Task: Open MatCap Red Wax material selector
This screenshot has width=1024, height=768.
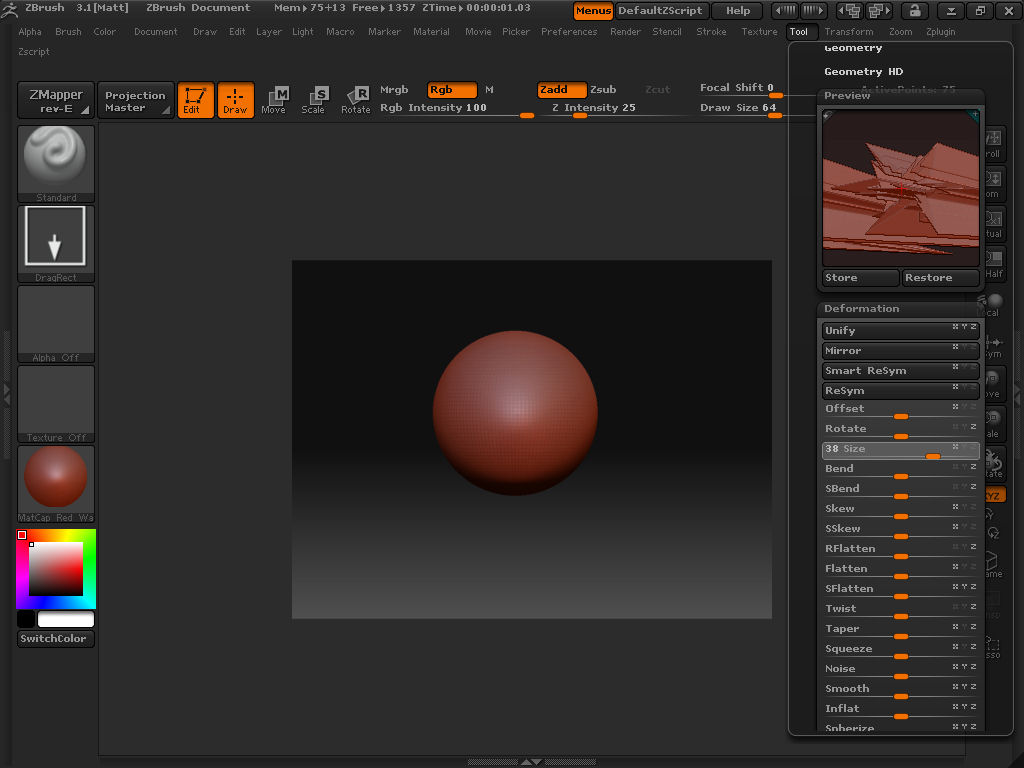Action: (x=56, y=484)
